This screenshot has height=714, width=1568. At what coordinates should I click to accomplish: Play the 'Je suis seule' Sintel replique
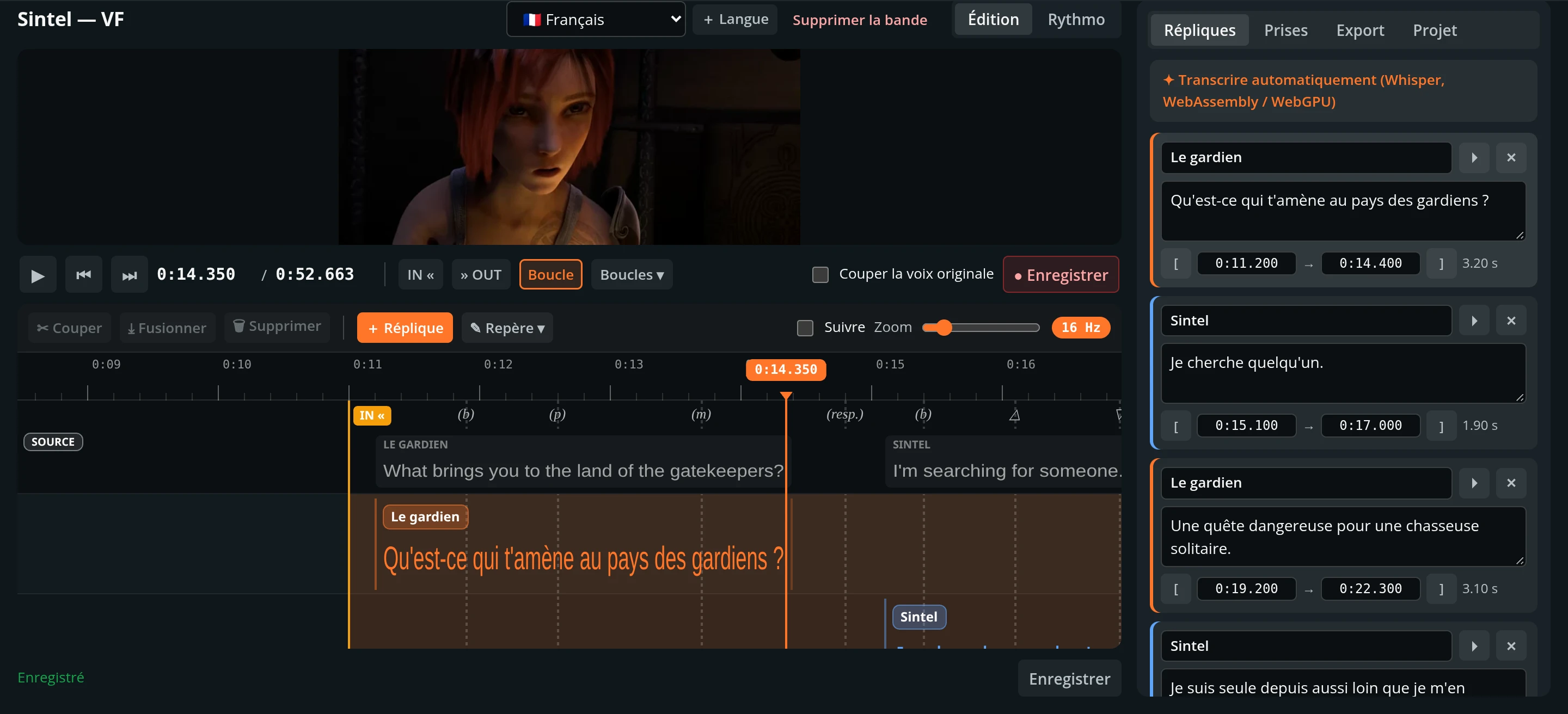click(x=1474, y=646)
